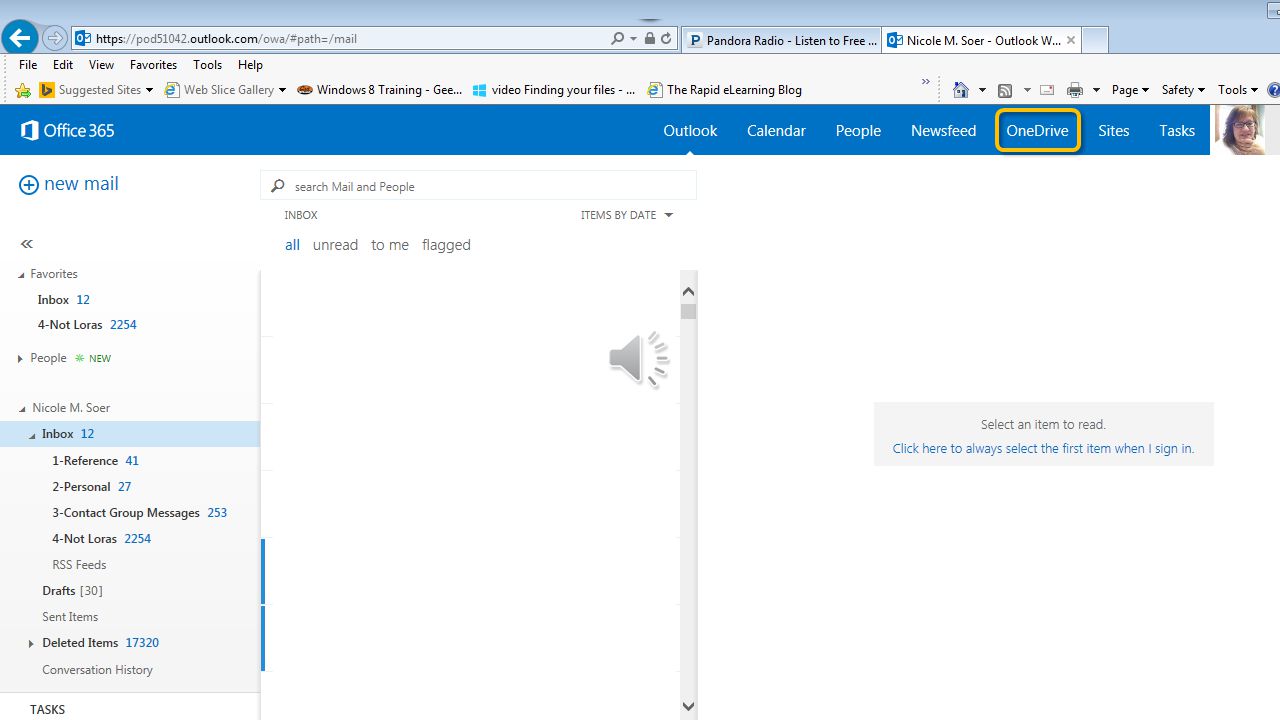Click message list scroll up arrow
1280x720 pixels.
point(688,291)
